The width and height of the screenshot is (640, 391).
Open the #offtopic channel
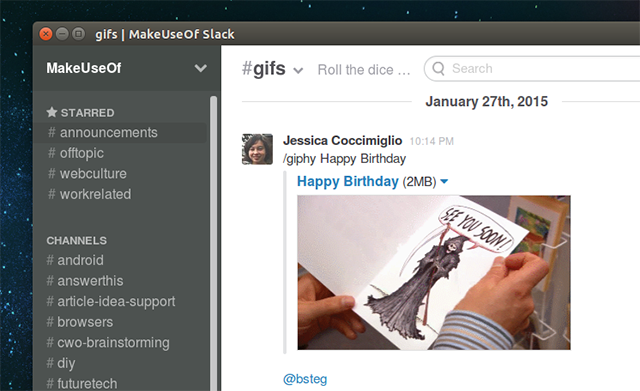coord(76,153)
